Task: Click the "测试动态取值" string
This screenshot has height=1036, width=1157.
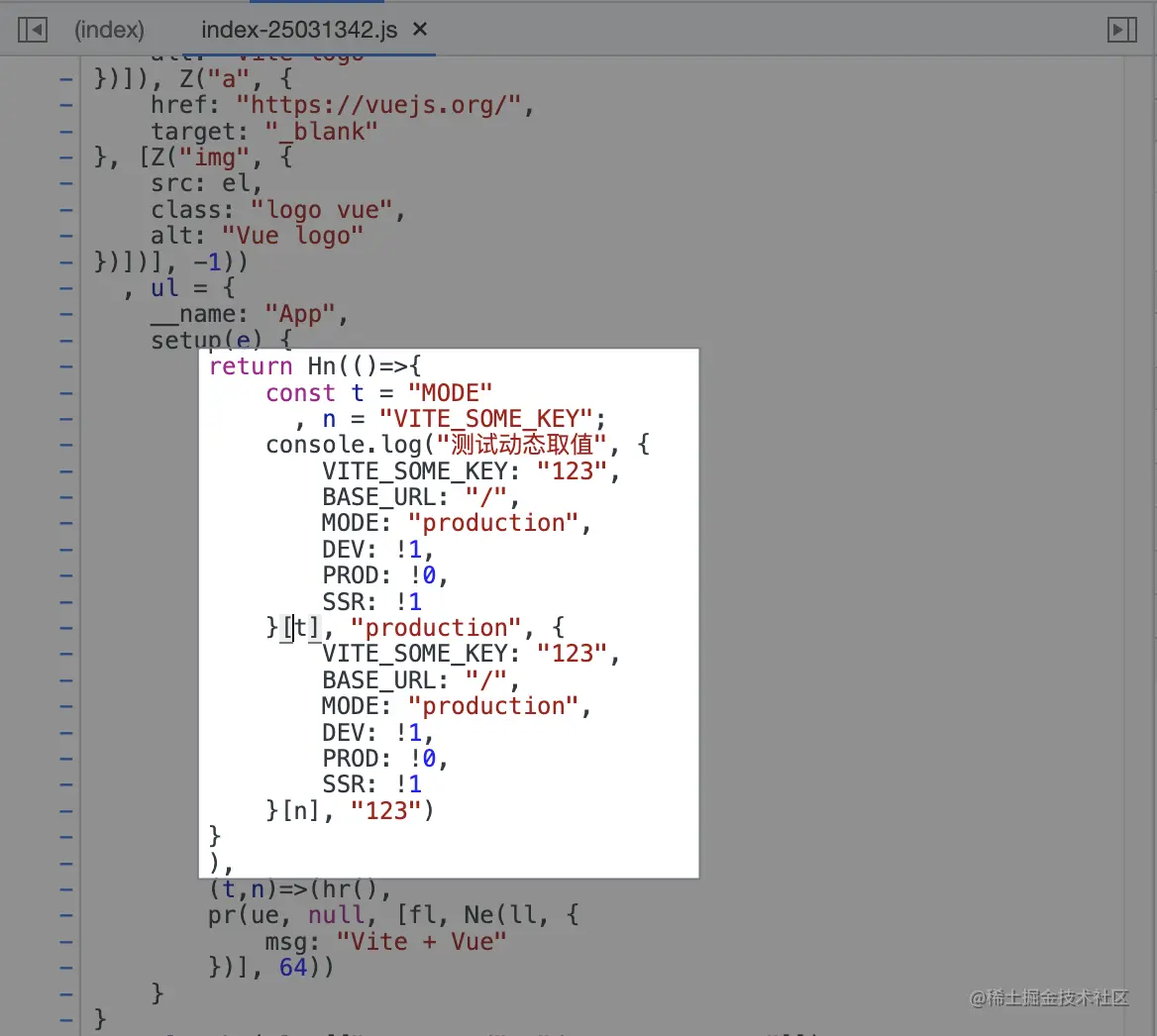Action: coord(522,444)
